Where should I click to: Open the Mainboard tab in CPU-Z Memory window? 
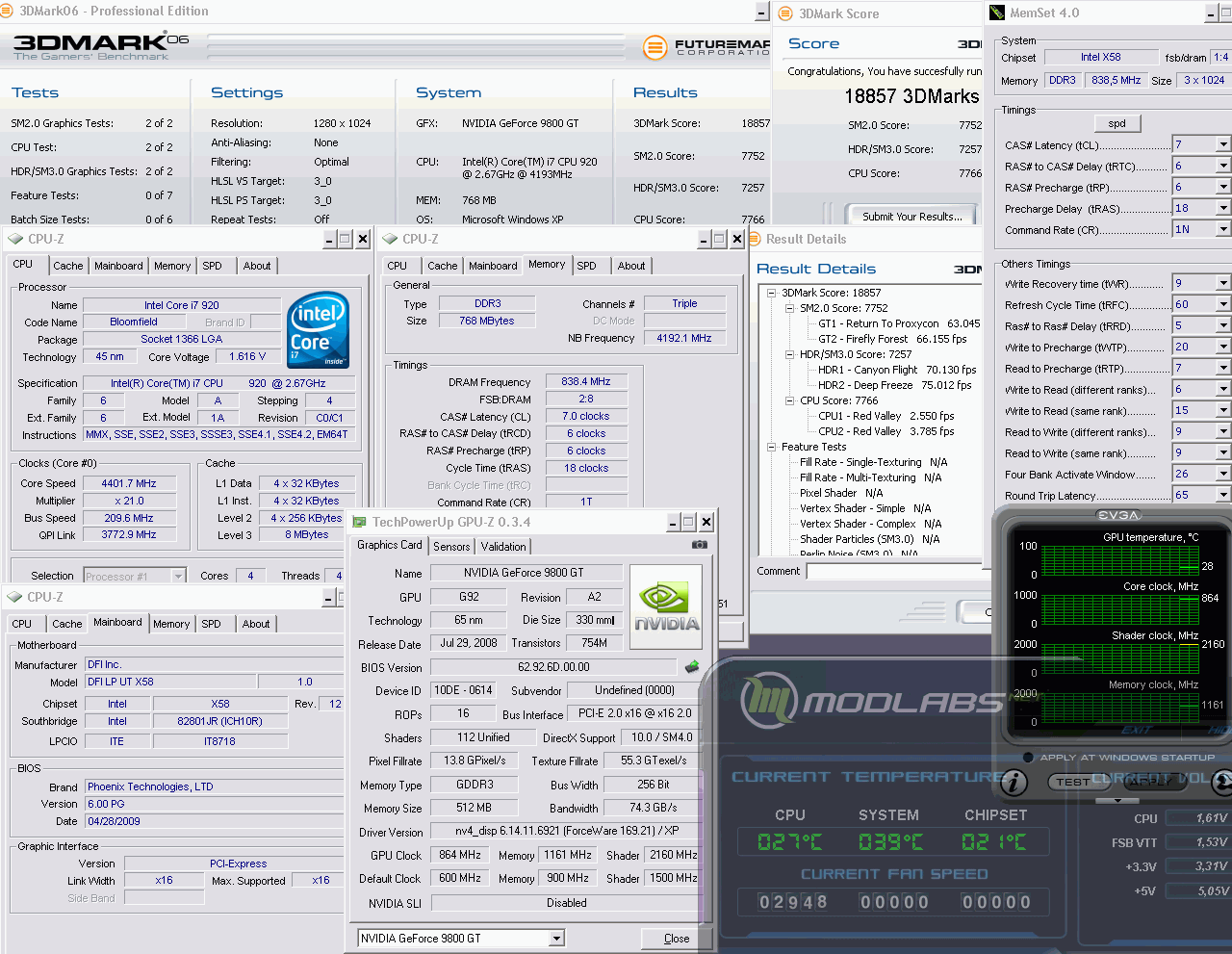493,266
